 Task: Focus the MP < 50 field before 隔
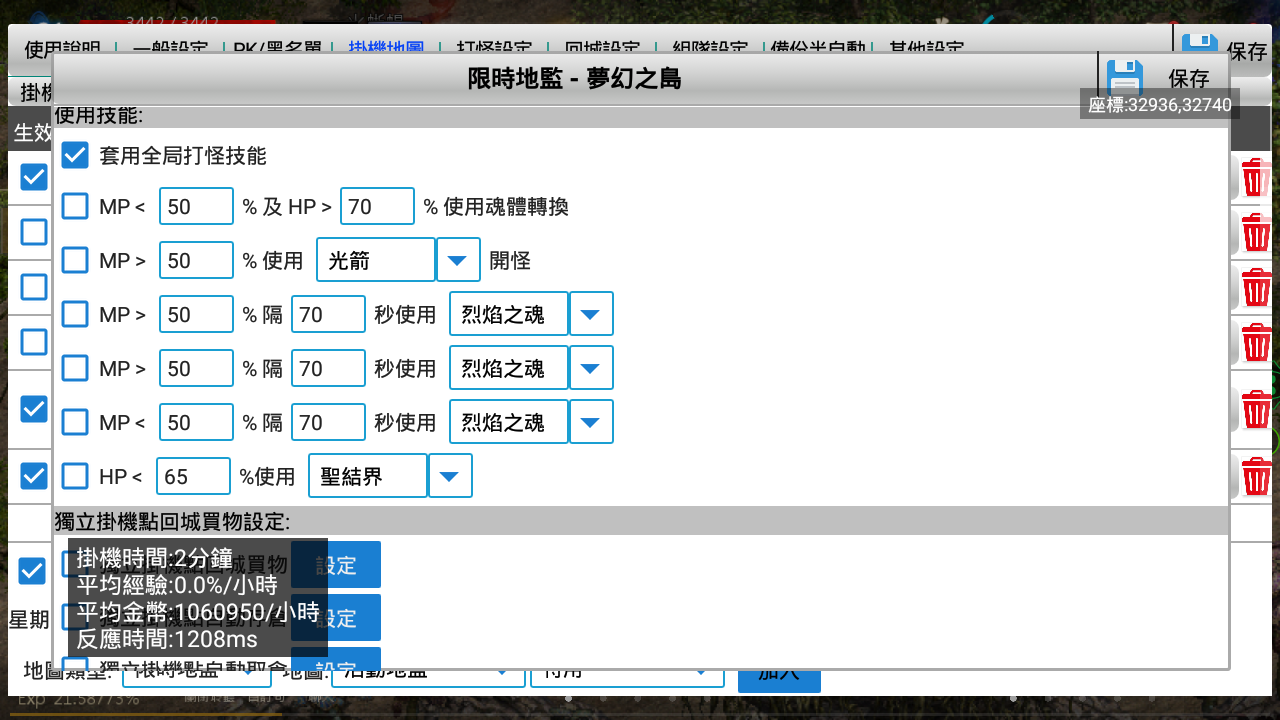pos(196,422)
